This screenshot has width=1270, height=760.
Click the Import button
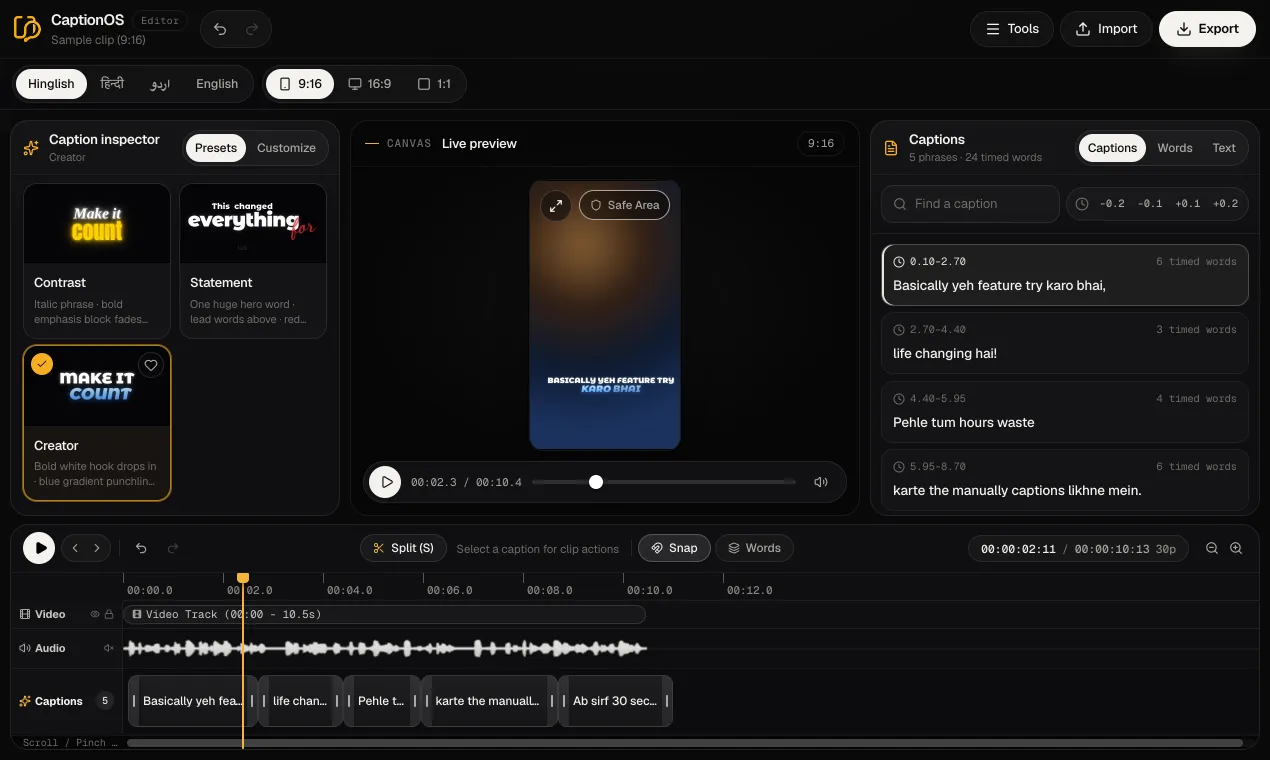1106,29
